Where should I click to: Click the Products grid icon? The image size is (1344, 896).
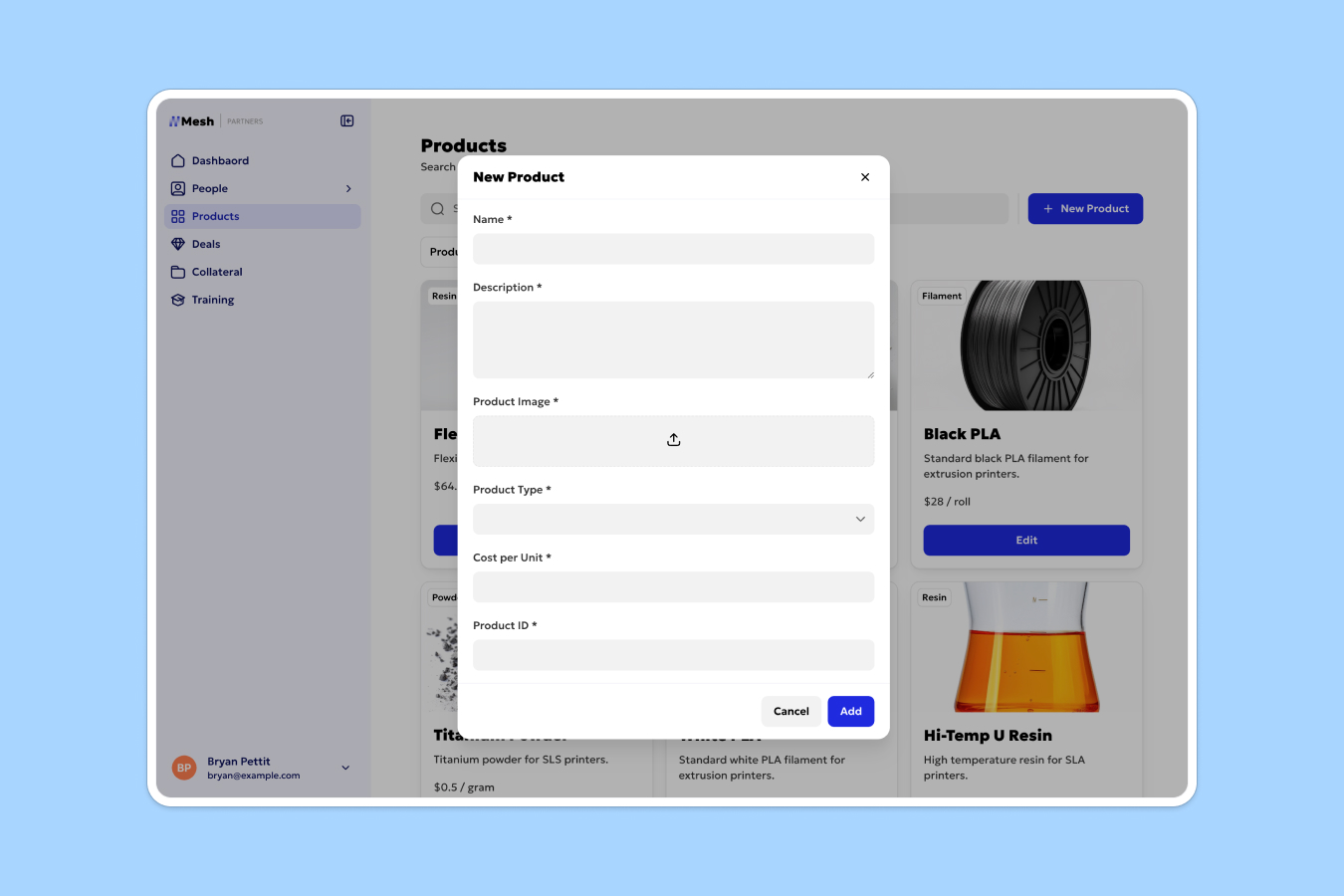(x=178, y=216)
